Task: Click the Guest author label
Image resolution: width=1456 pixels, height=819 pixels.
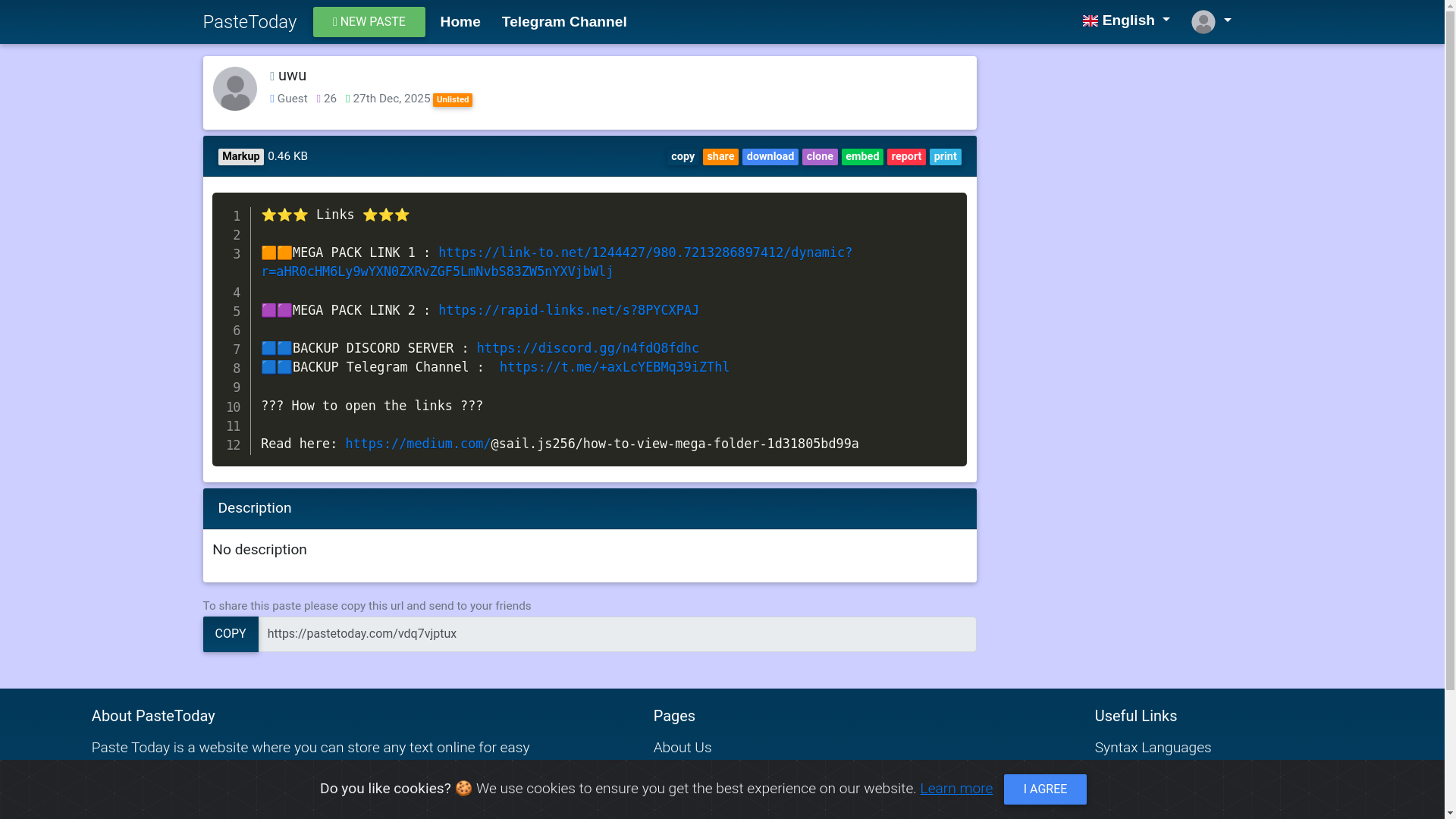Action: (292, 99)
